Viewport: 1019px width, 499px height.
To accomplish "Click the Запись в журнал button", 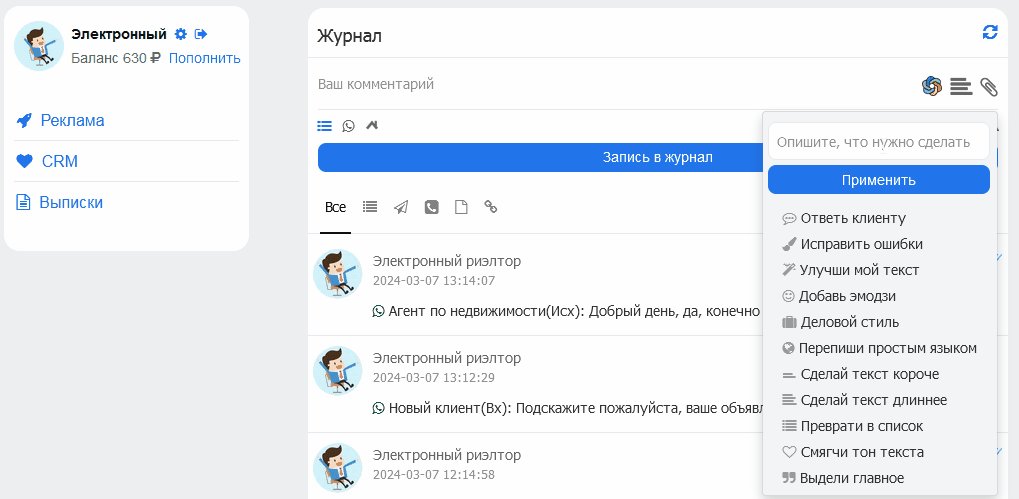I will tap(658, 157).
